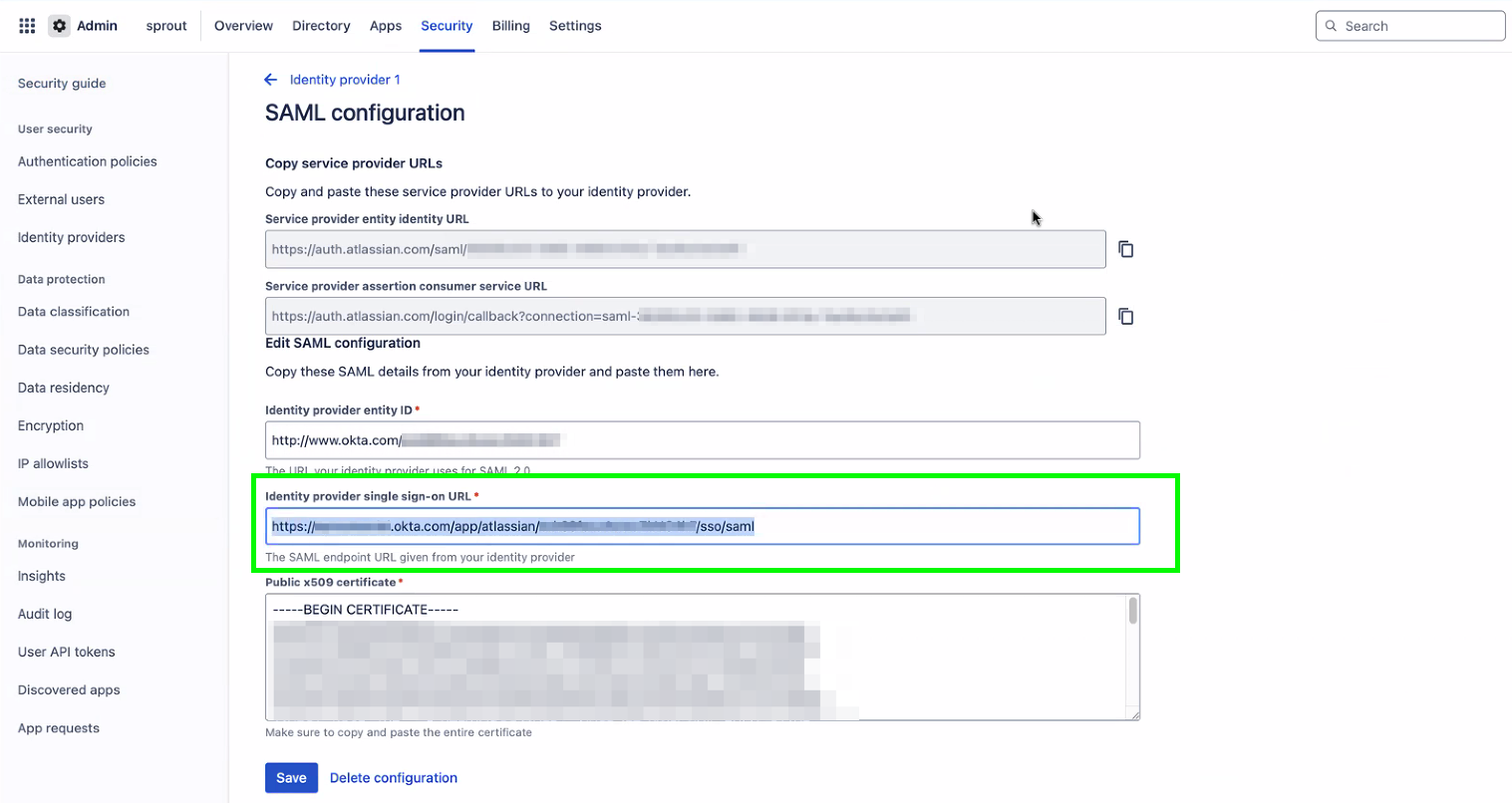Click the Delete configuration link
The width and height of the screenshot is (1512, 803).
393,777
